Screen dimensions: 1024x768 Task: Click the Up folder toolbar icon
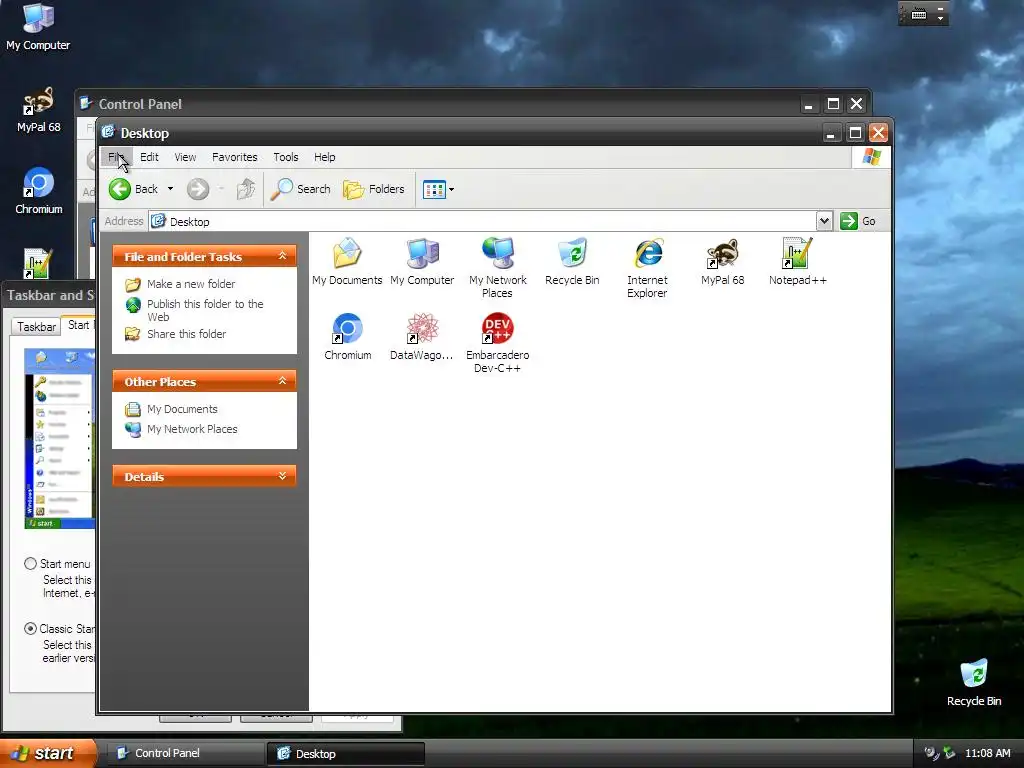246,189
